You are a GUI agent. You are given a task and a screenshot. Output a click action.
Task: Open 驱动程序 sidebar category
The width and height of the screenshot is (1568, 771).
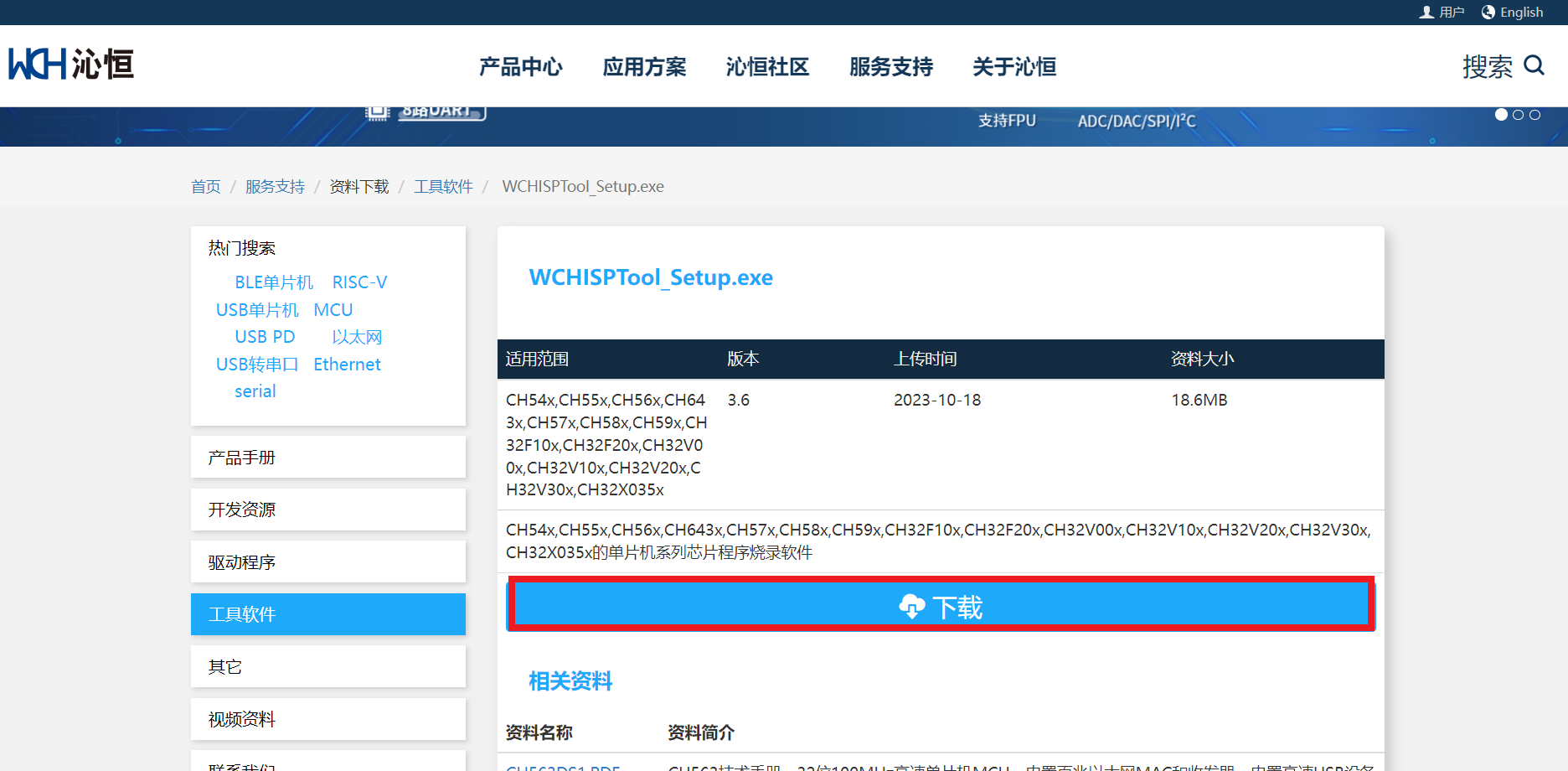328,561
